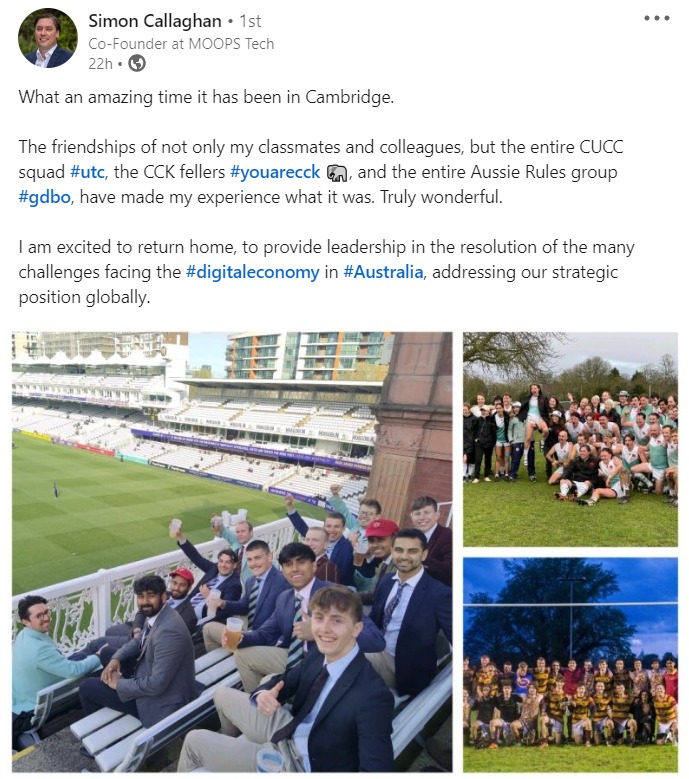View the top-right team celebration photo

coord(569,439)
